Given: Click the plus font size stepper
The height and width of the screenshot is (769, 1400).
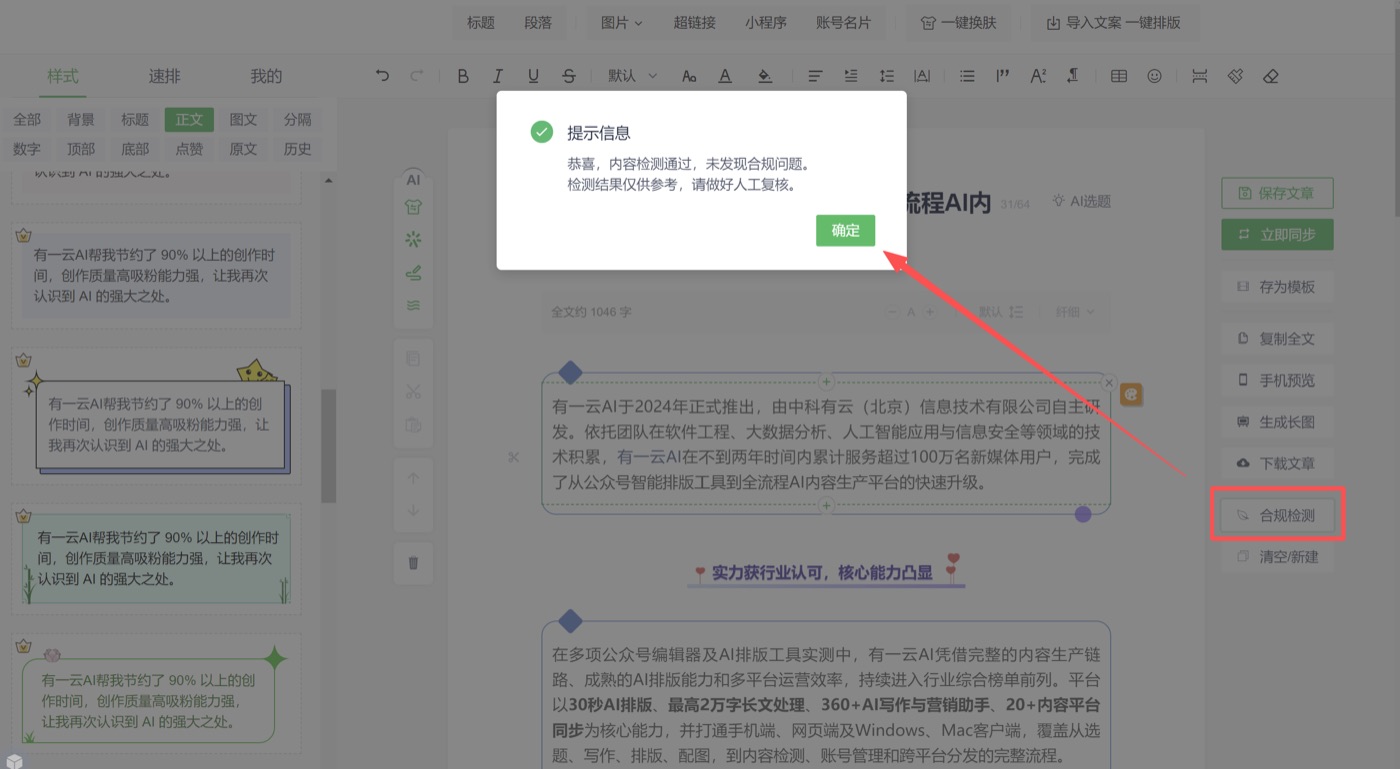Looking at the screenshot, I should (x=930, y=312).
